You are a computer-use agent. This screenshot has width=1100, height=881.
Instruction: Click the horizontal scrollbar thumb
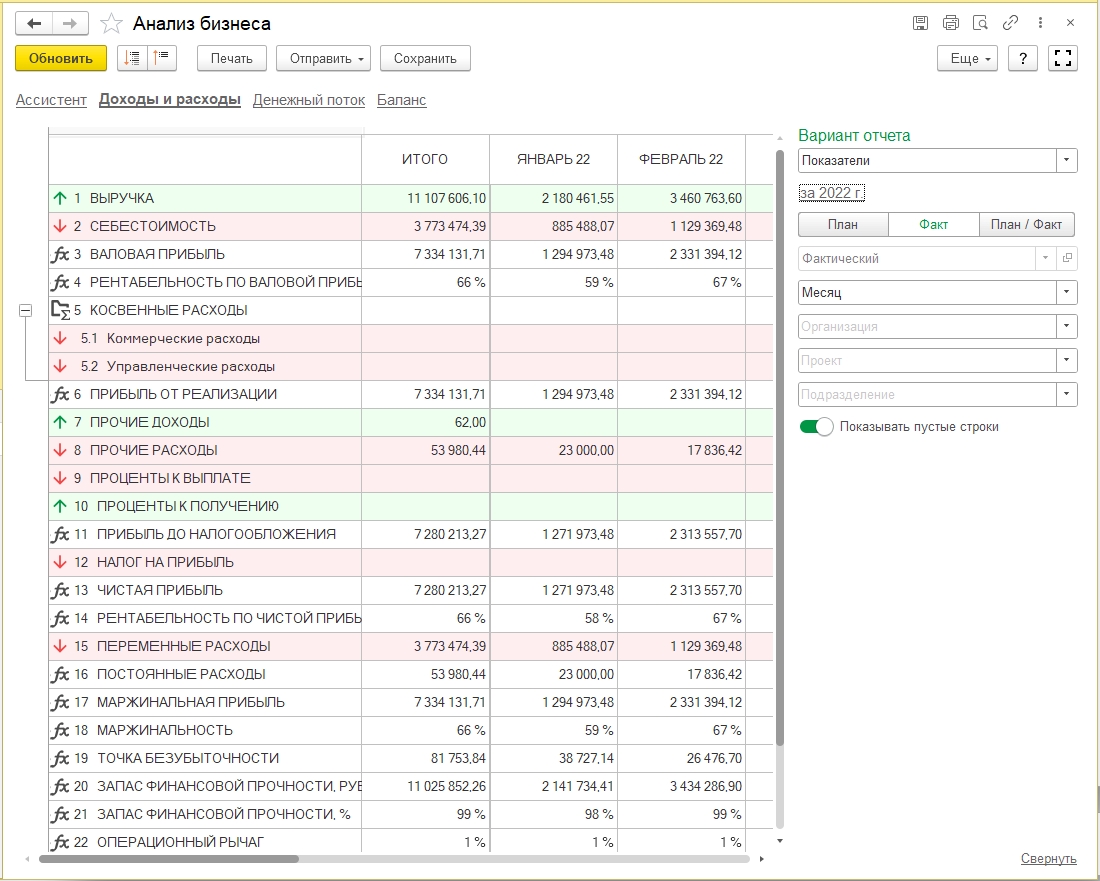click(168, 859)
